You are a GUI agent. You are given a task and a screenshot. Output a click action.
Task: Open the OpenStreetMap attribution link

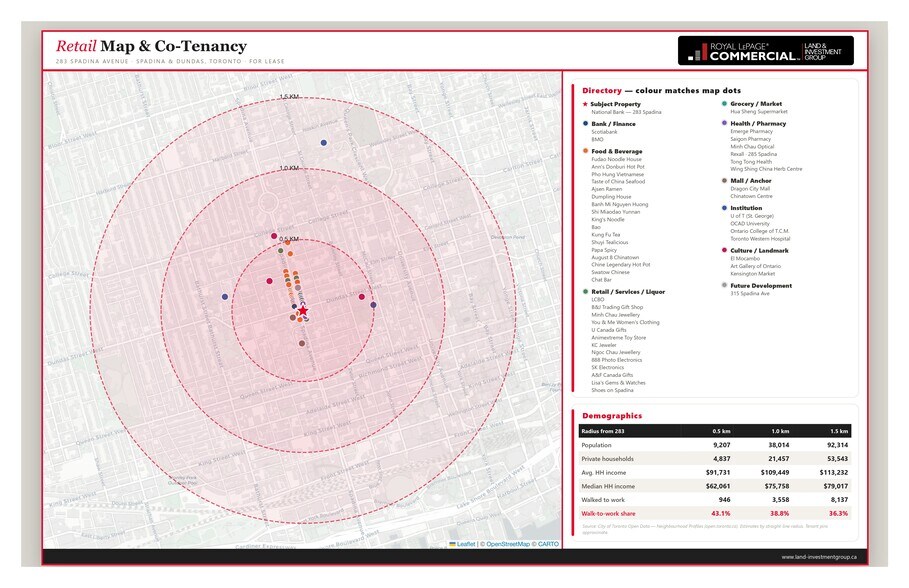coord(508,544)
